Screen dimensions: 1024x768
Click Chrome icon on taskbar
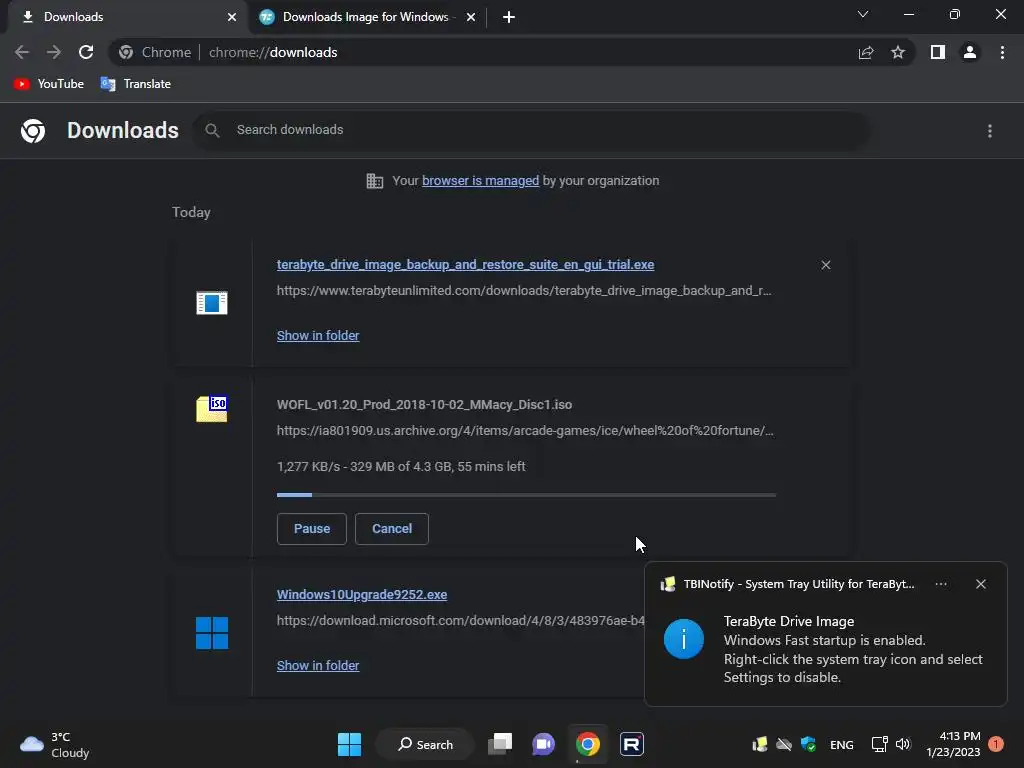coord(588,744)
